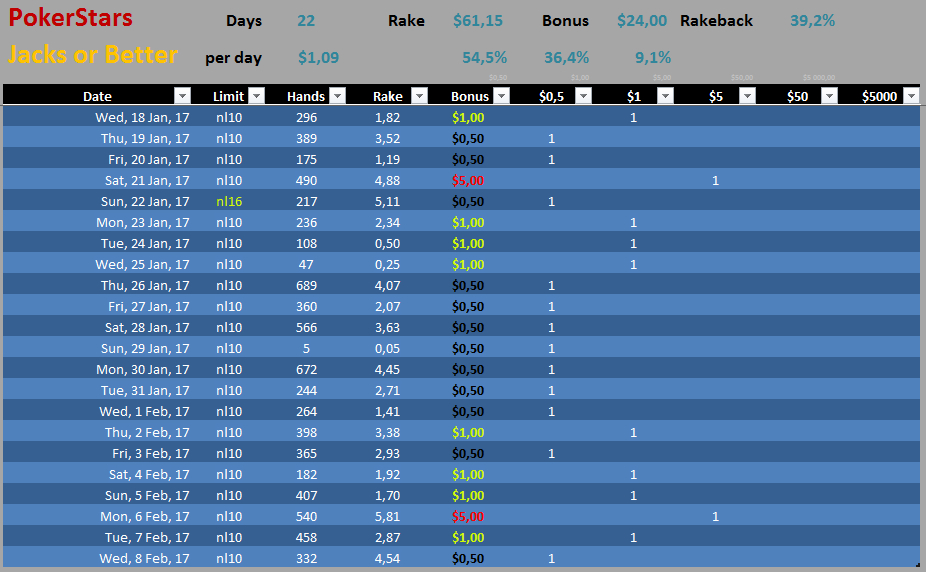The image size is (926, 572).
Task: Select the hands cell 566
Action: tap(307, 328)
